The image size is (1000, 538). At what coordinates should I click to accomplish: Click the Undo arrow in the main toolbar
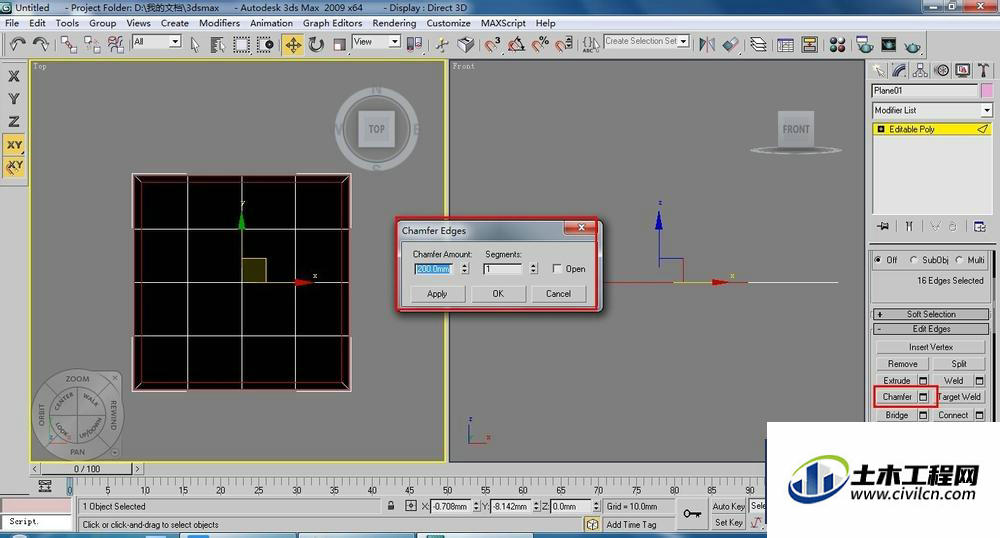tap(17, 44)
